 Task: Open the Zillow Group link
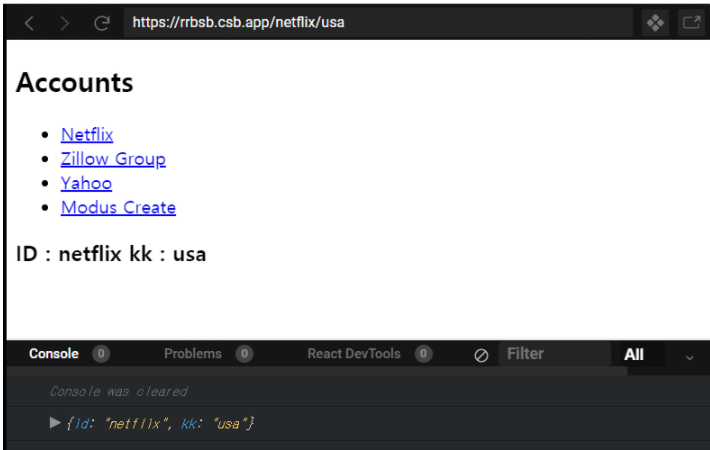113,159
